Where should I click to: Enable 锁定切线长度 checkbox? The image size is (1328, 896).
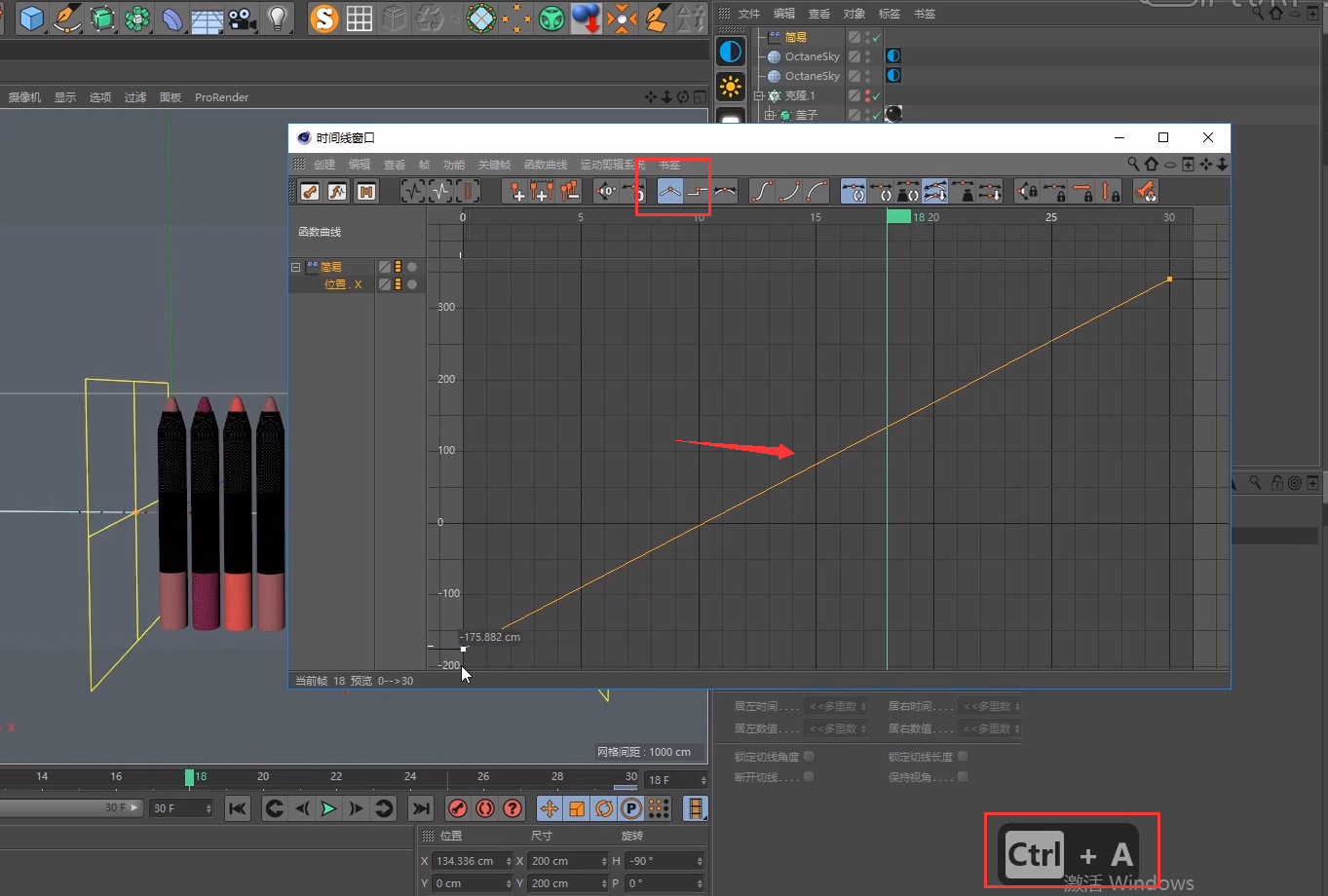[x=963, y=756]
